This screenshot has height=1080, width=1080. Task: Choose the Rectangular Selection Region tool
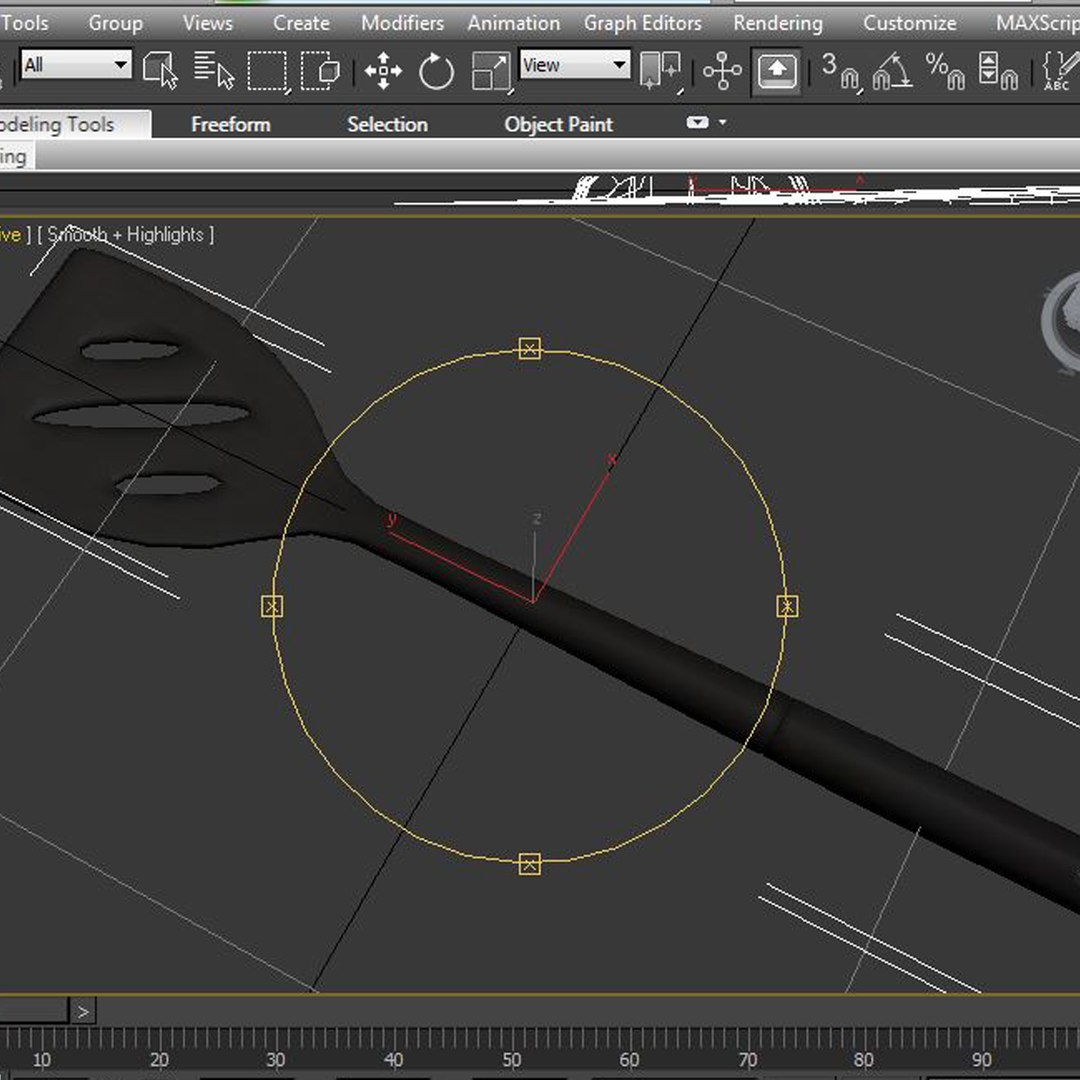click(x=267, y=70)
